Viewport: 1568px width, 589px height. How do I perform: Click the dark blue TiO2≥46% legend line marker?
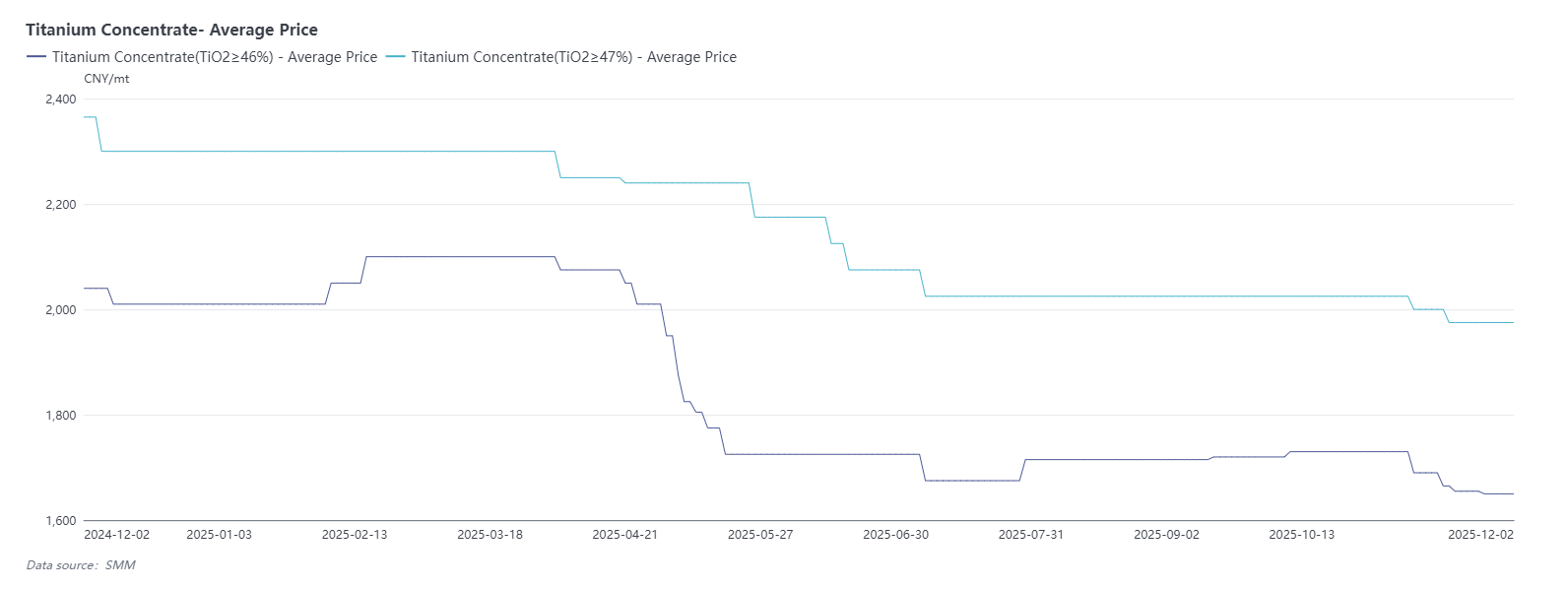point(36,57)
